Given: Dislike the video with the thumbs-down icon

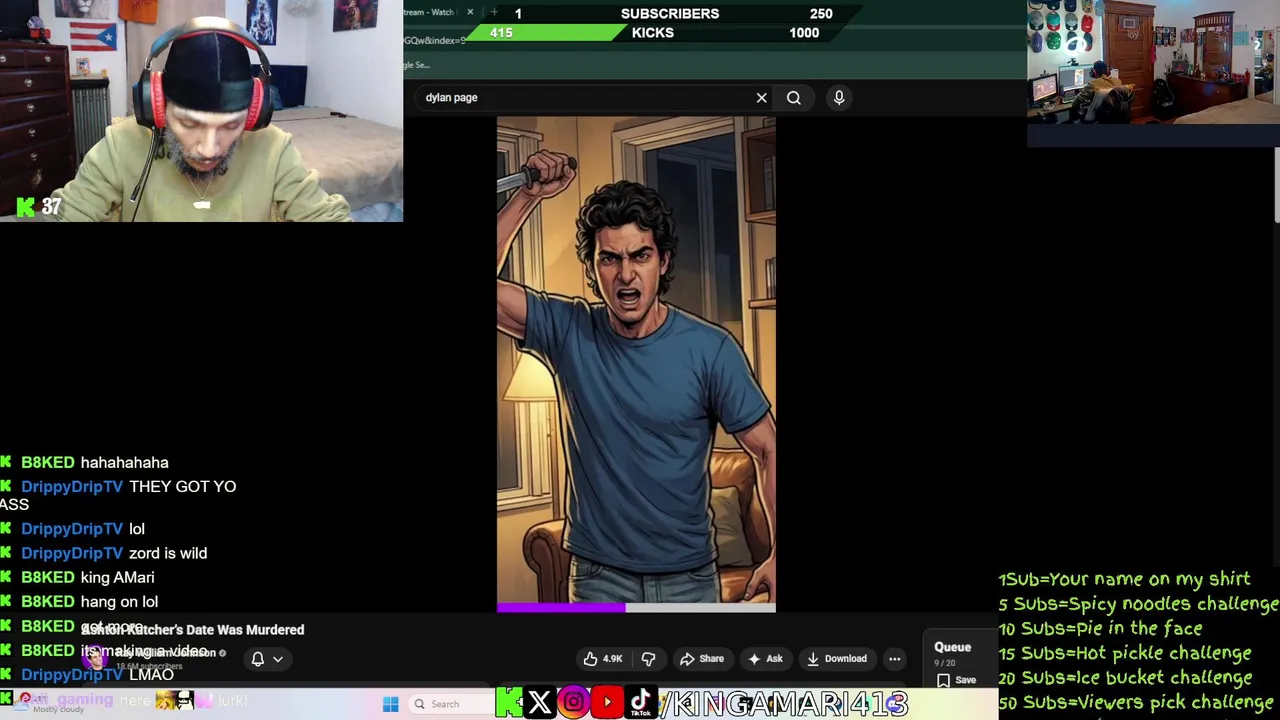Looking at the screenshot, I should 648,659.
